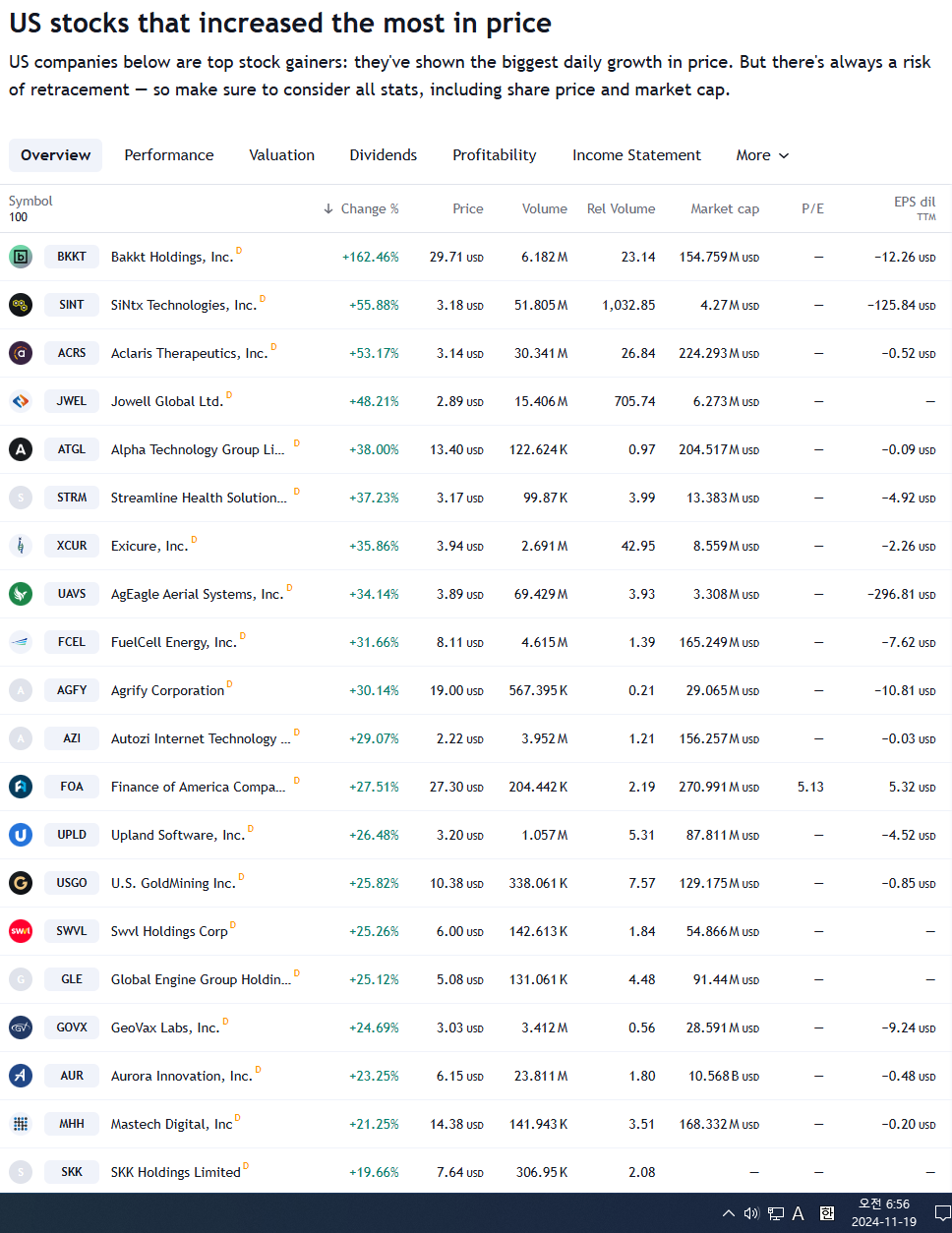Click the FuelCell Energy logo icon
The image size is (952, 1233).
coord(21,642)
